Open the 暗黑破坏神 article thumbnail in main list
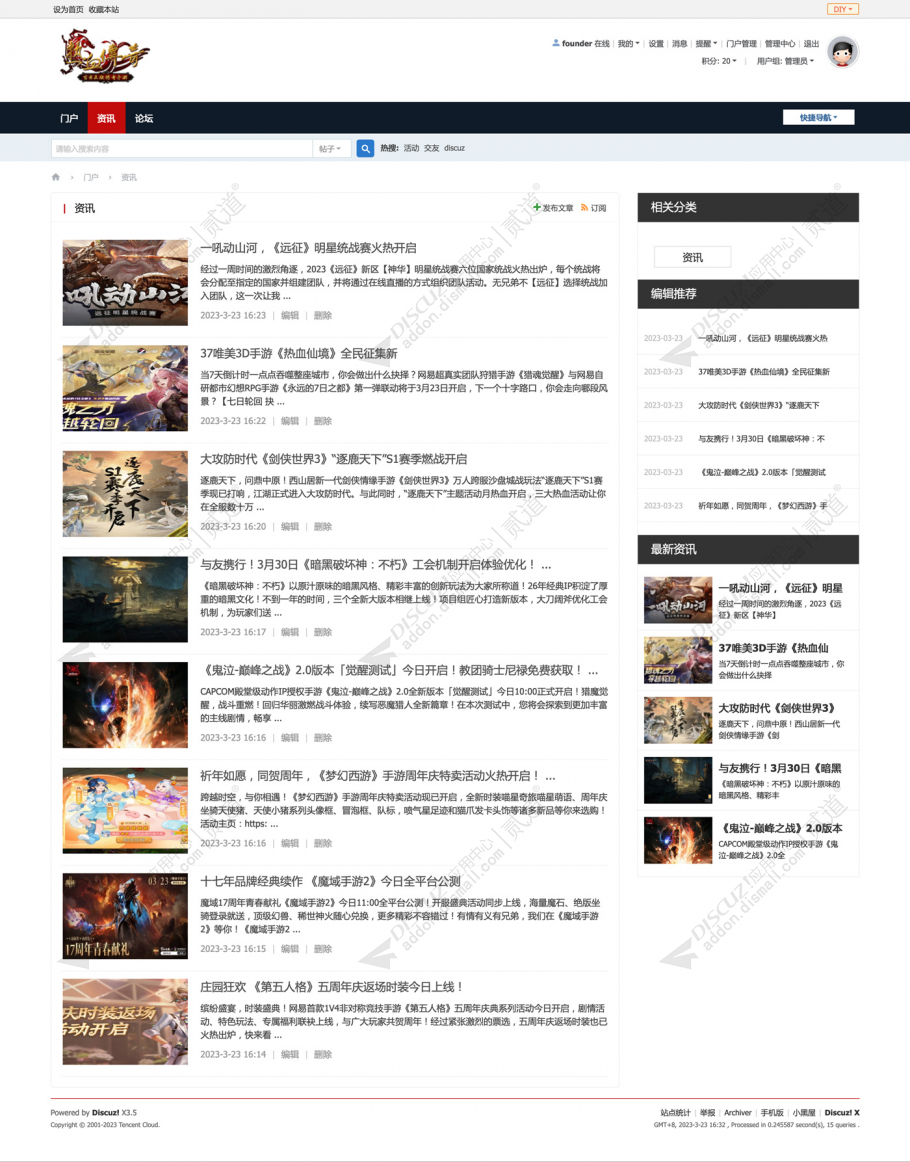This screenshot has width=910, height=1162. tap(125, 599)
